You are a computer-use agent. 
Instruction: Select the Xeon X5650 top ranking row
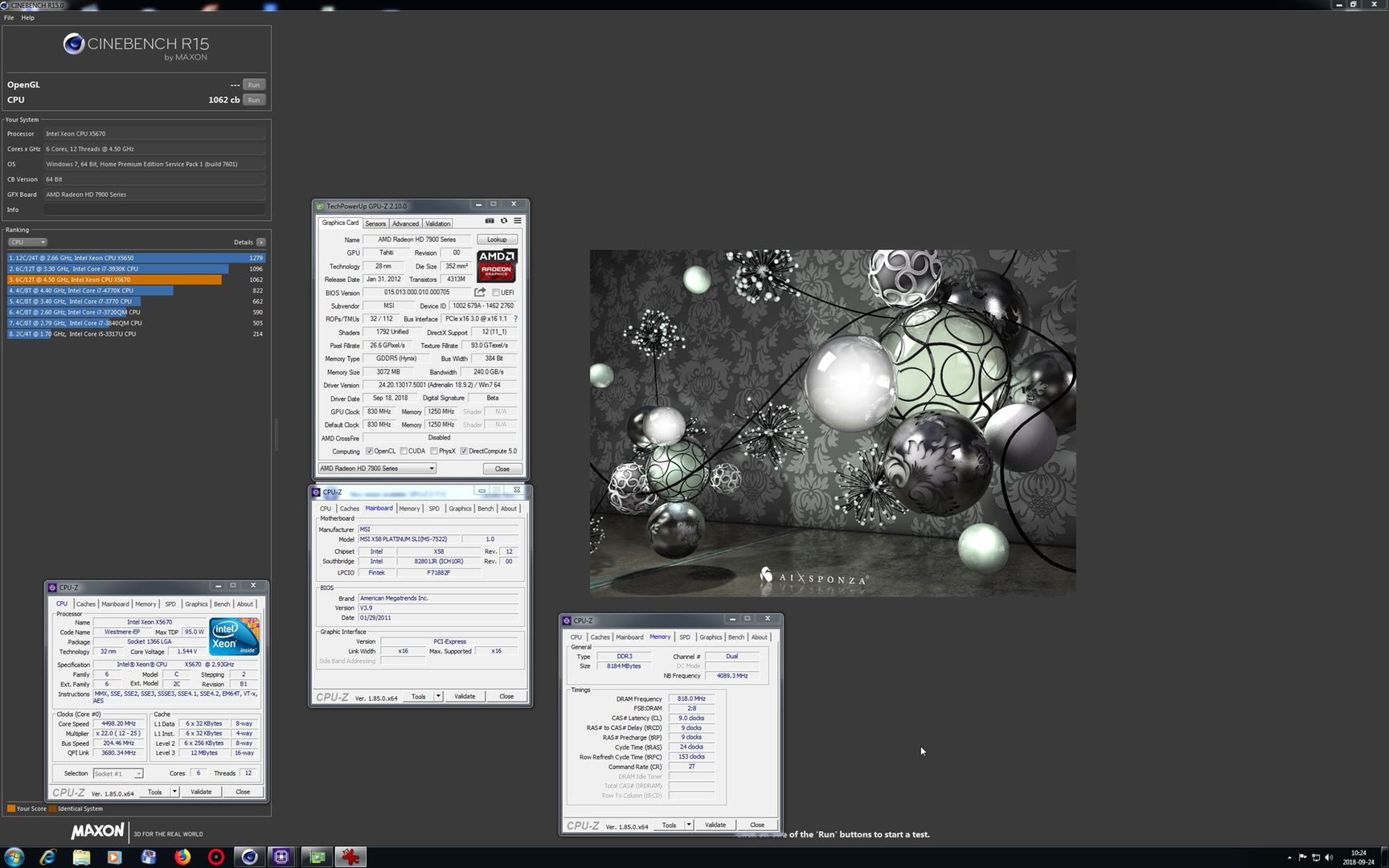(135, 258)
